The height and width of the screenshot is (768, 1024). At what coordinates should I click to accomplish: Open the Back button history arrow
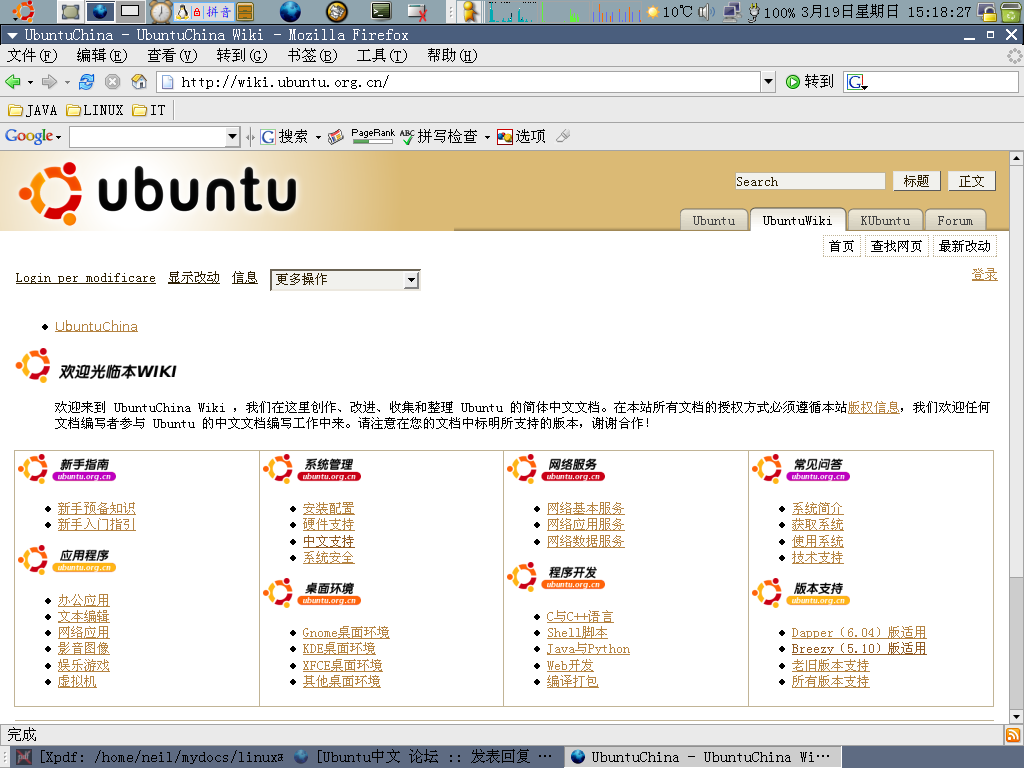[30, 82]
